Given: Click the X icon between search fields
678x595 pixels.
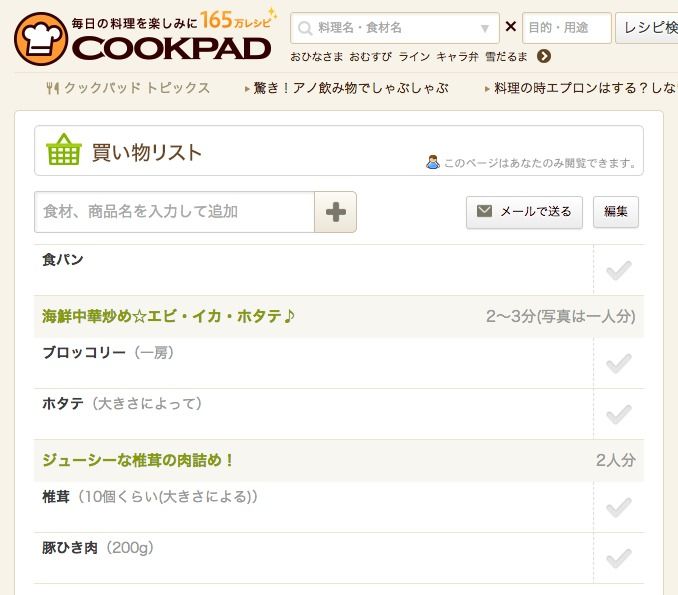Looking at the screenshot, I should point(511,27).
